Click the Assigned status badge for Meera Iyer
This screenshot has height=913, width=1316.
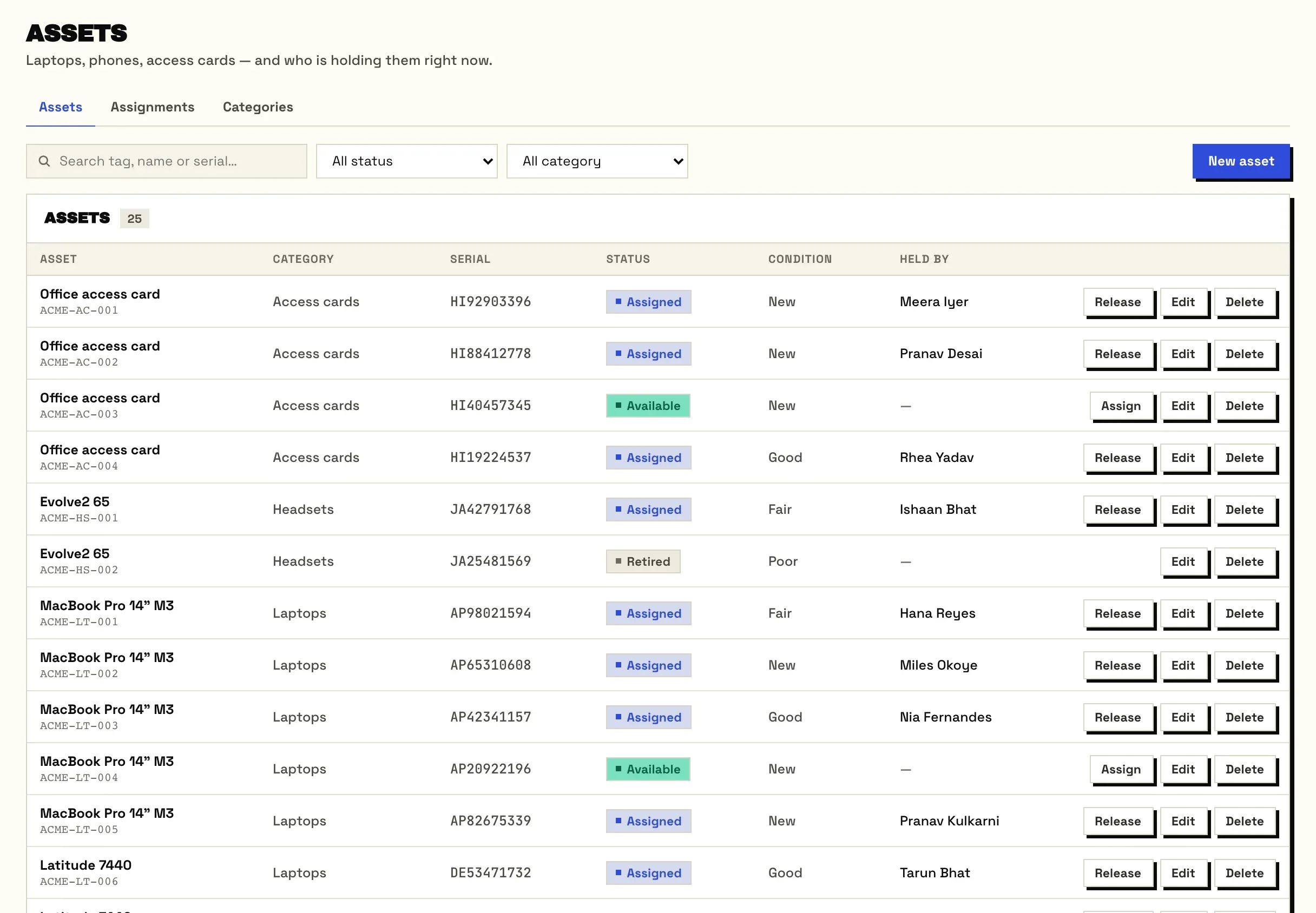pyautogui.click(x=648, y=302)
